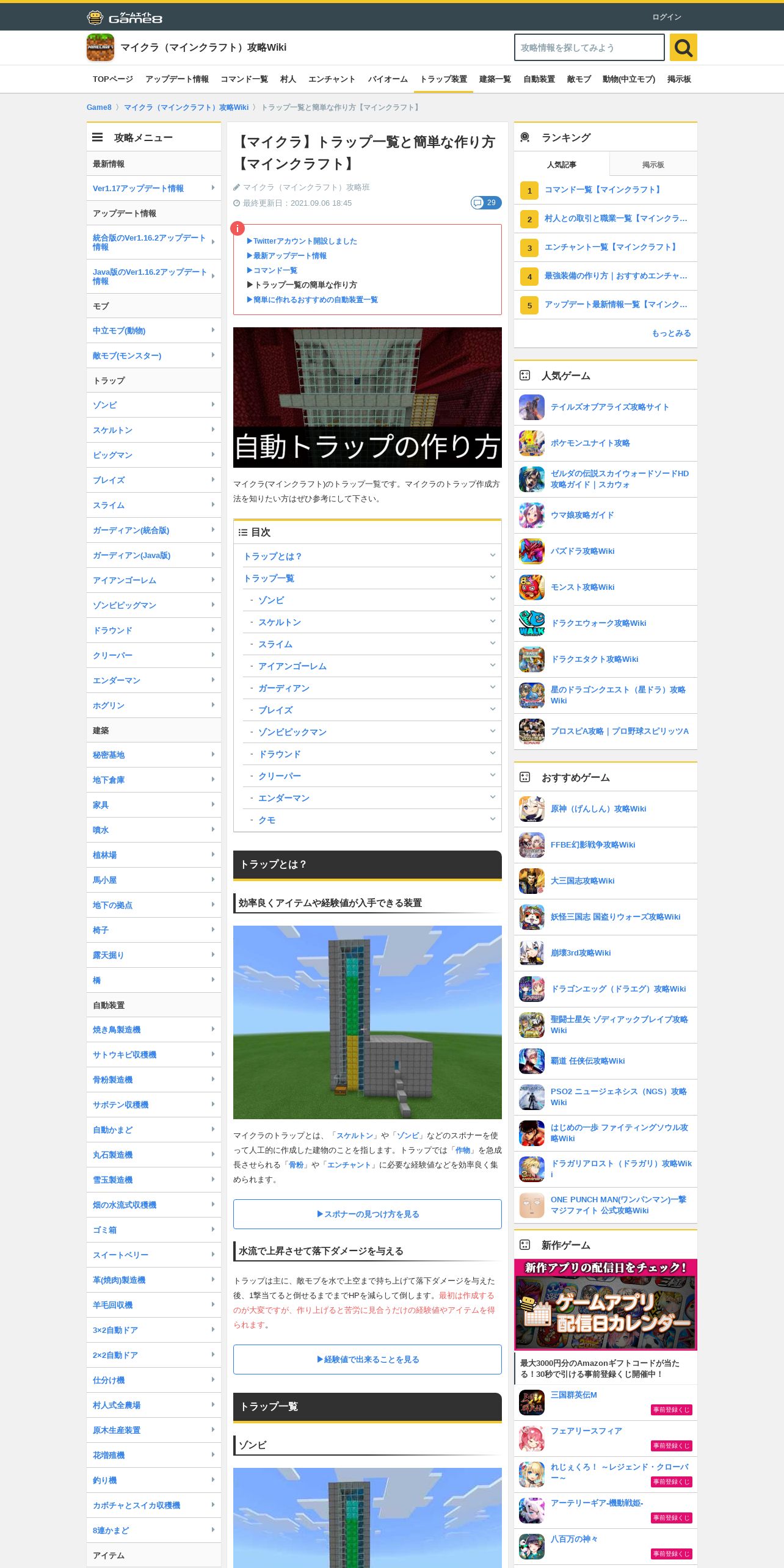784x1568 pixels.
Task: Open the 自動装置 navigation menu item
Action: tap(539, 79)
